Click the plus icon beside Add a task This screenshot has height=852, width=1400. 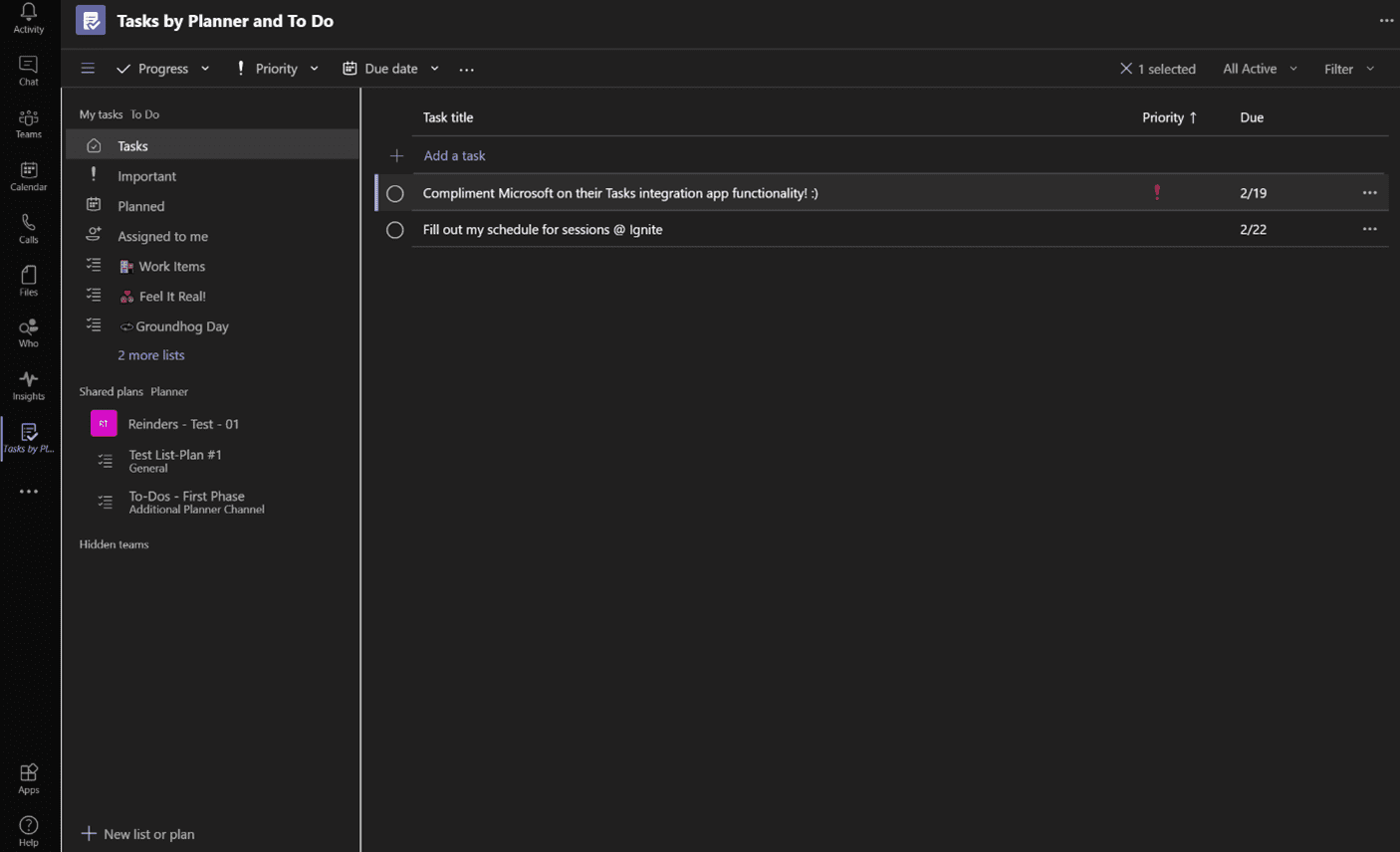click(x=396, y=155)
